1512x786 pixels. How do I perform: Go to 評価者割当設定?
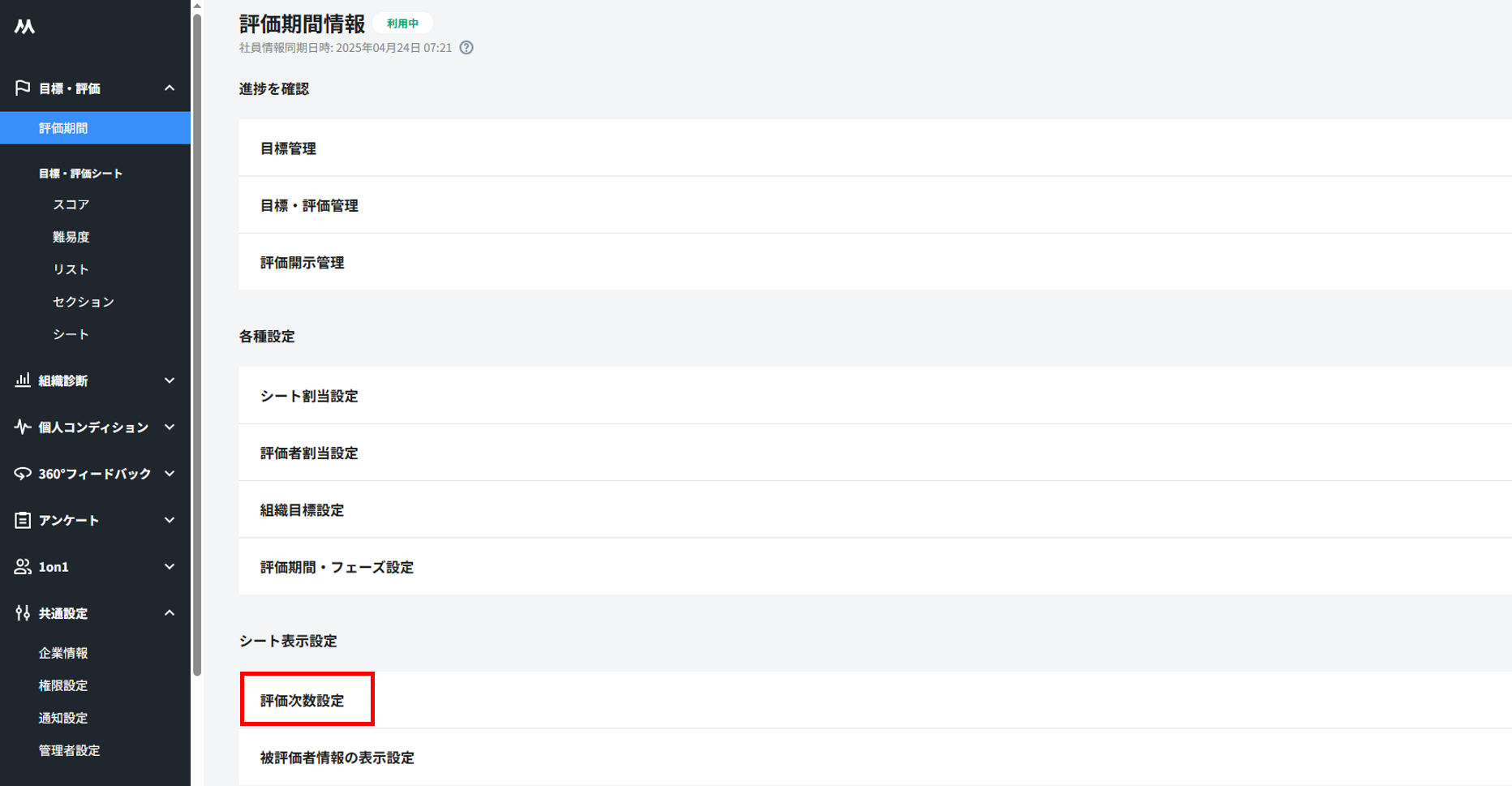[x=309, y=453]
